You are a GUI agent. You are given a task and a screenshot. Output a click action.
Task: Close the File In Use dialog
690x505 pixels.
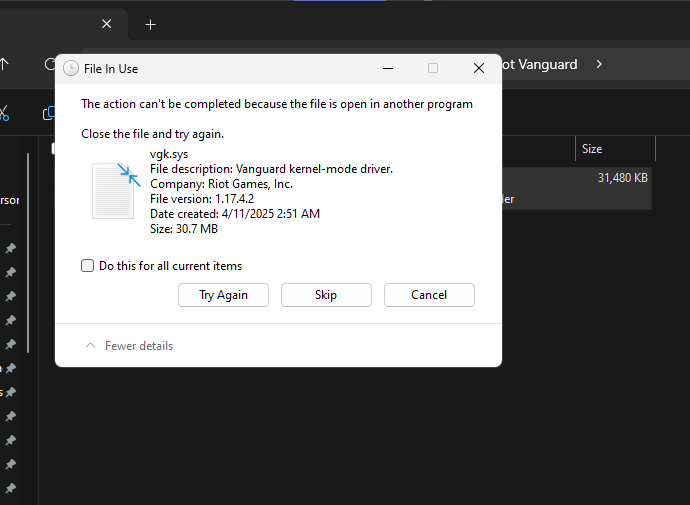tap(479, 68)
